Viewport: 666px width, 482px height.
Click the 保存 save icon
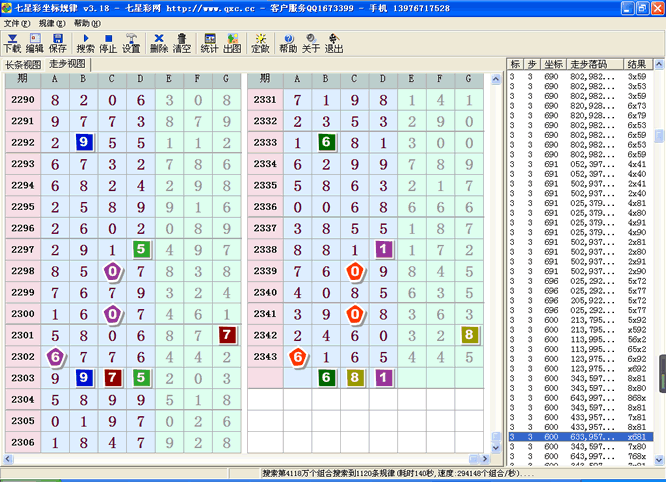click(x=57, y=44)
